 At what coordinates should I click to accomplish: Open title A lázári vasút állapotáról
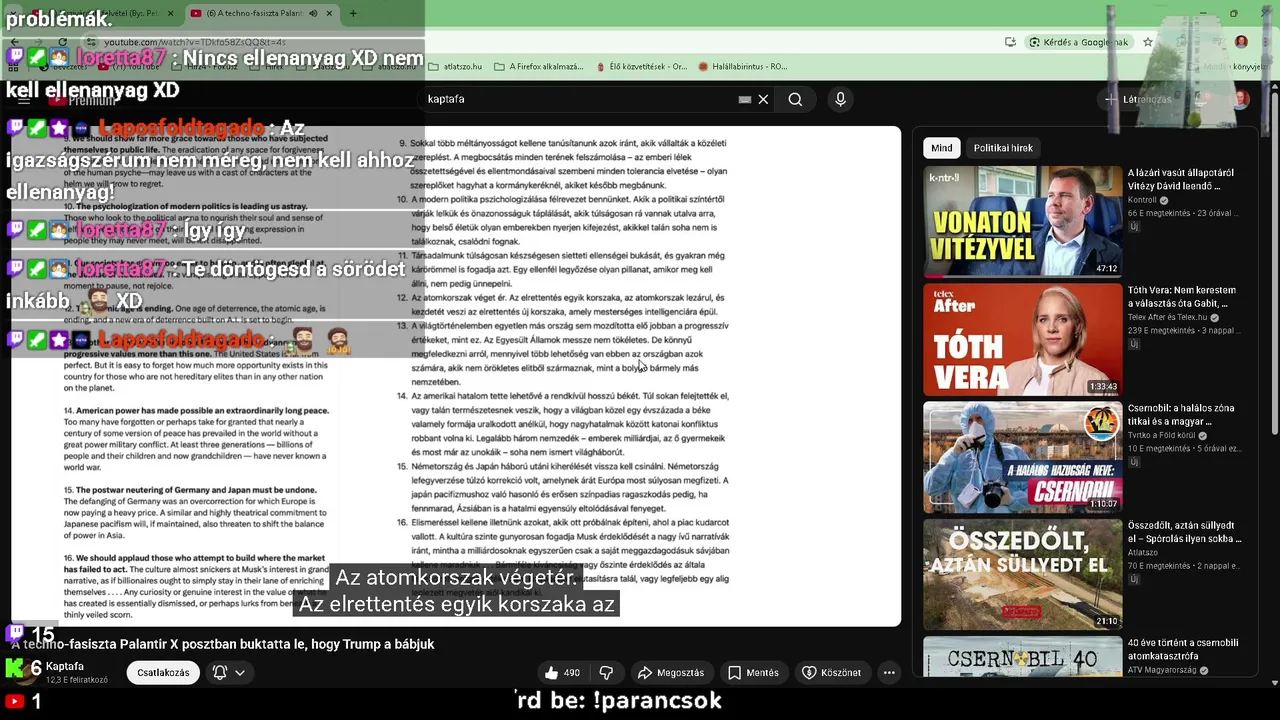[1180, 179]
